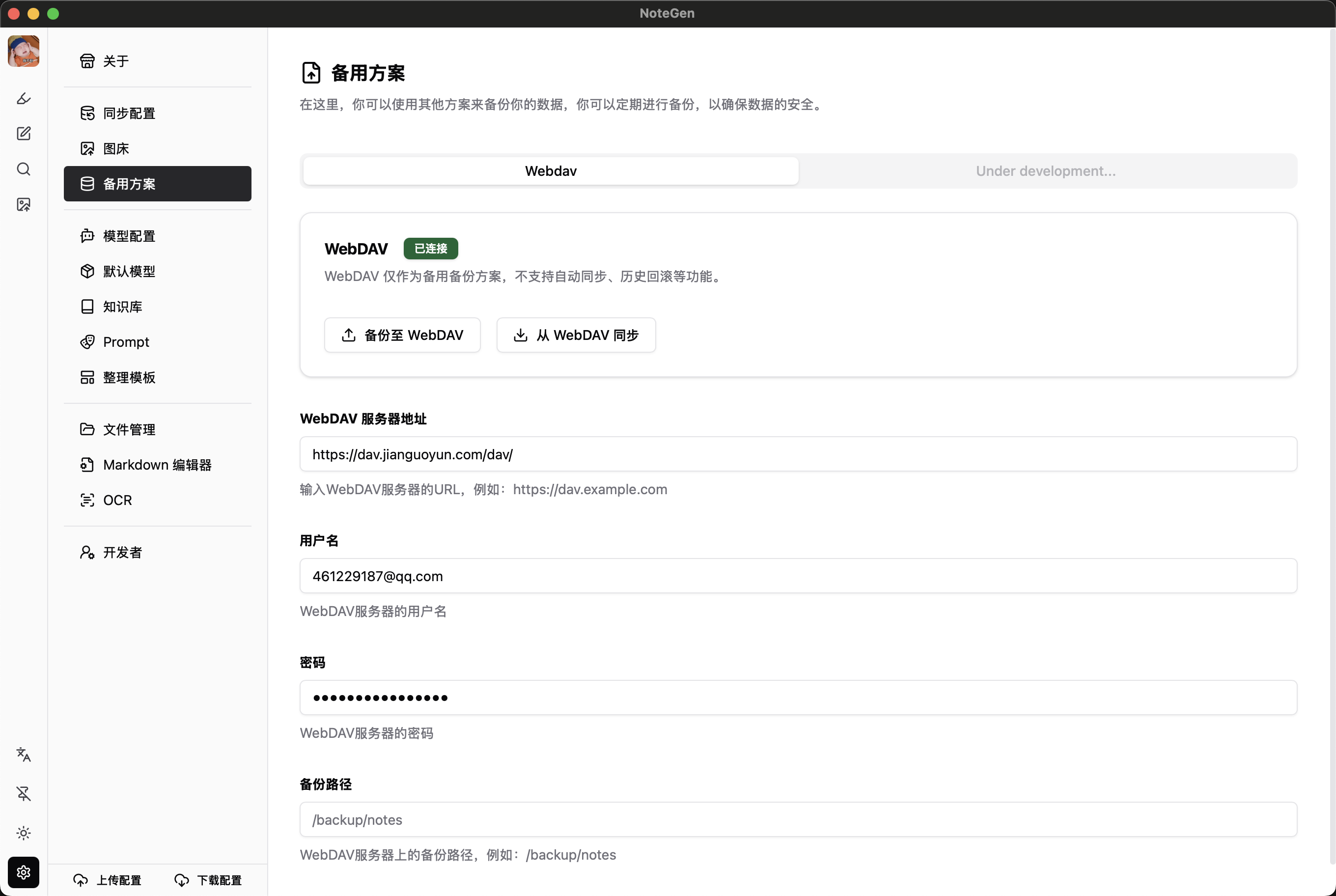Viewport: 1336px width, 896px height.
Task: Click the language translate icon
Action: 24,755
